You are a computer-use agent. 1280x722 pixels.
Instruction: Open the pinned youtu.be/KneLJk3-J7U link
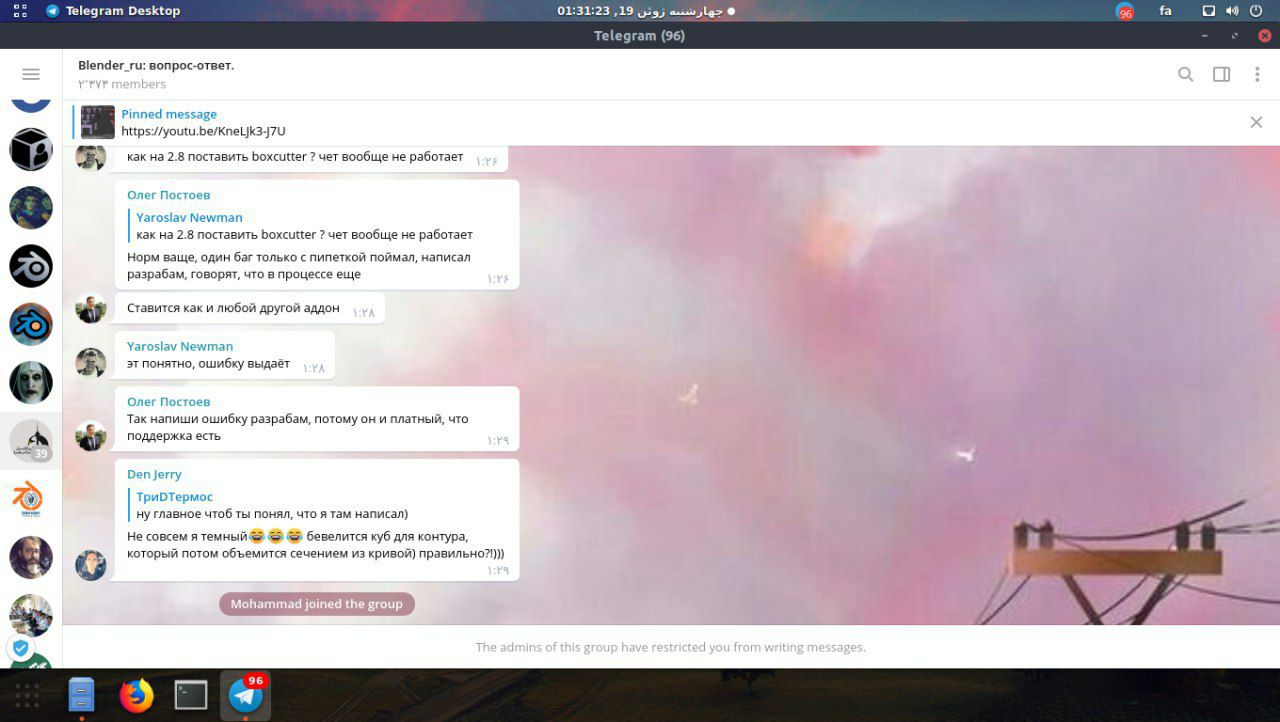pyautogui.click(x=203, y=131)
